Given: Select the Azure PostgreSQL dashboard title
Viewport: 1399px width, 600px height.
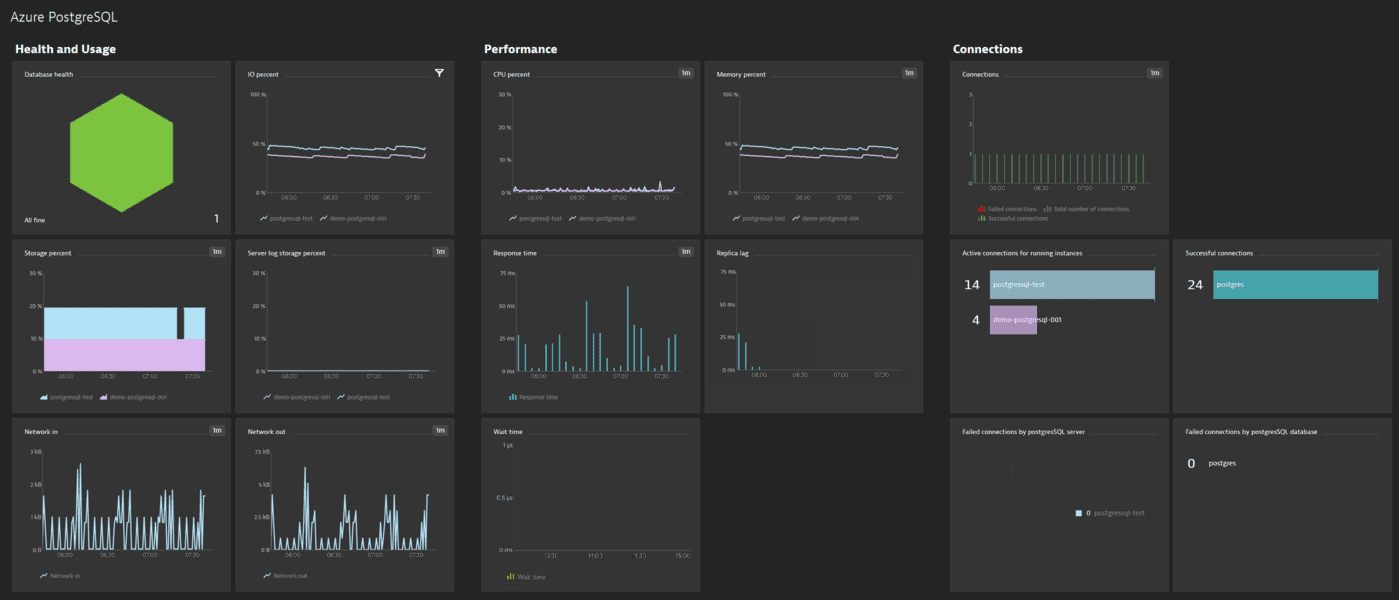Looking at the screenshot, I should point(66,16).
